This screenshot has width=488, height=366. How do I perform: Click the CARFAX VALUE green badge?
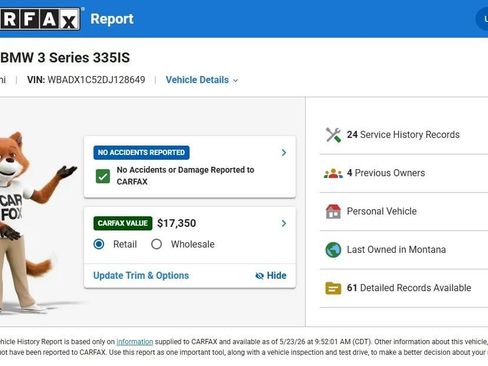(x=123, y=223)
